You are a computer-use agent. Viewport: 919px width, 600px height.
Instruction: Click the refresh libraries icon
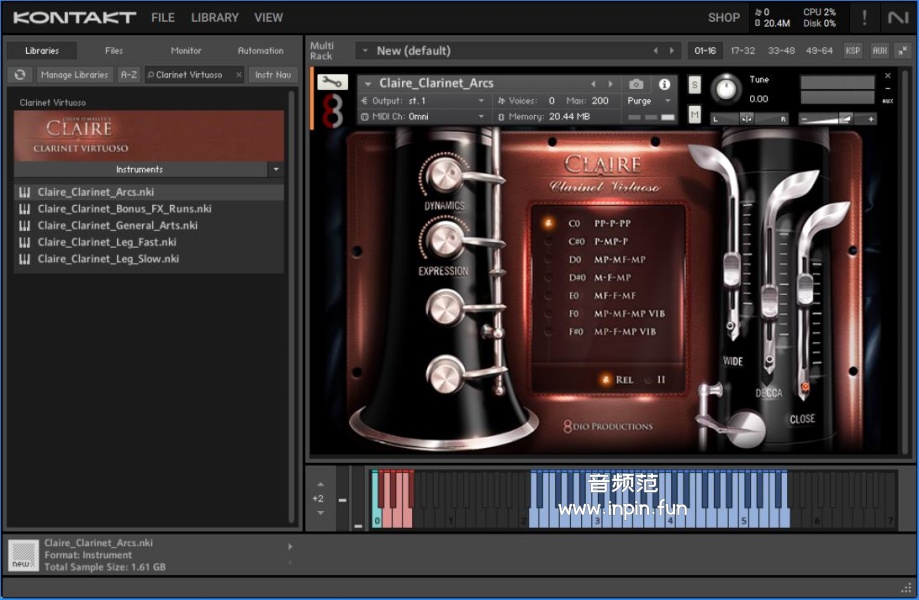pos(20,75)
